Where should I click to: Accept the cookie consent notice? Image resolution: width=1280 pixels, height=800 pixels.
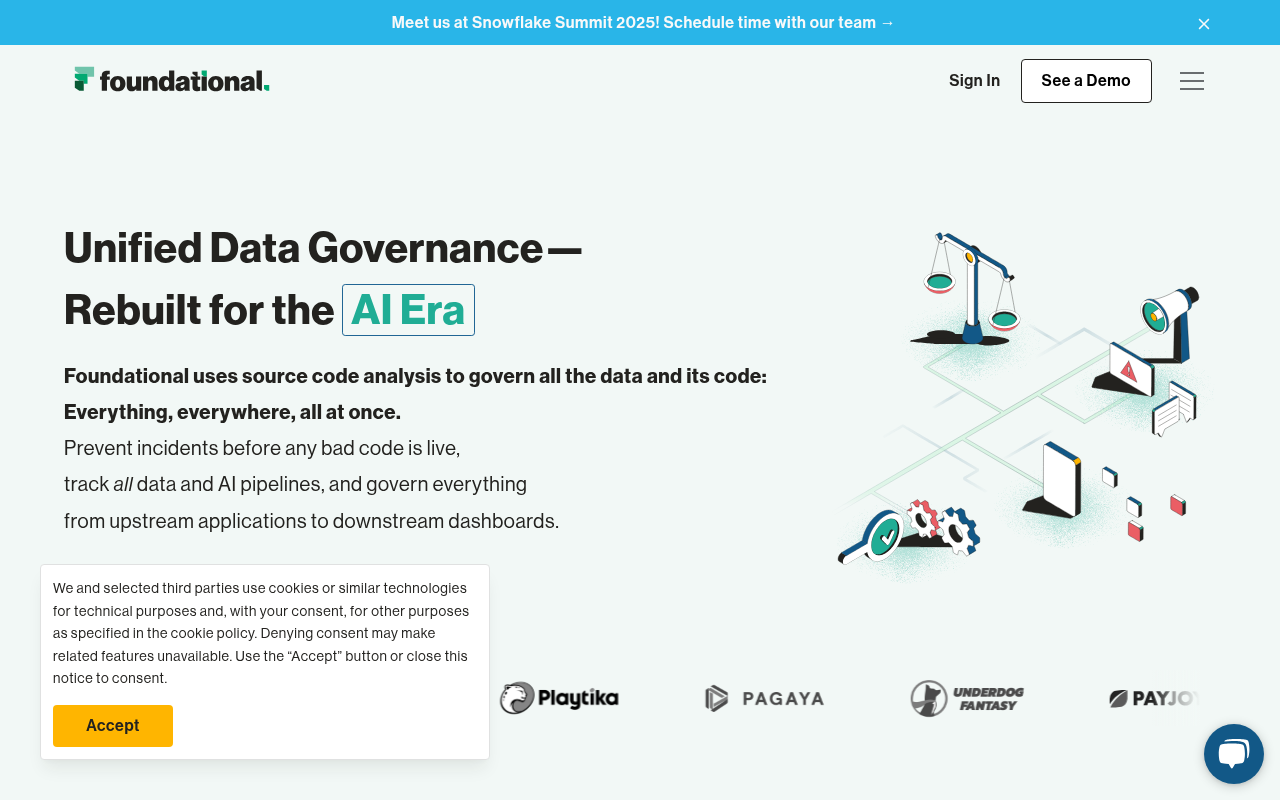[x=112, y=725]
